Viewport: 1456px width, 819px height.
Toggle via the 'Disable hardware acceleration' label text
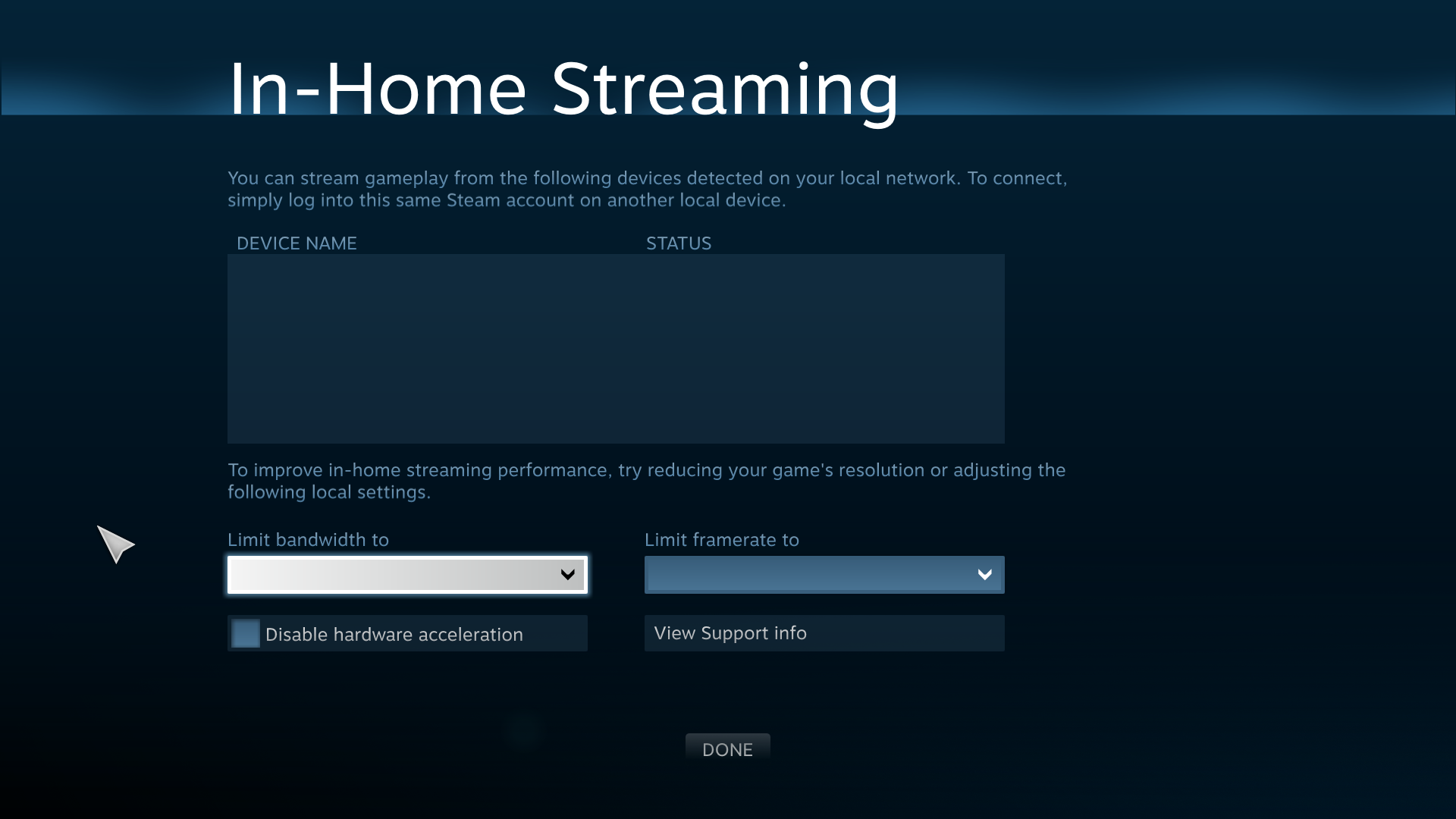pos(394,634)
